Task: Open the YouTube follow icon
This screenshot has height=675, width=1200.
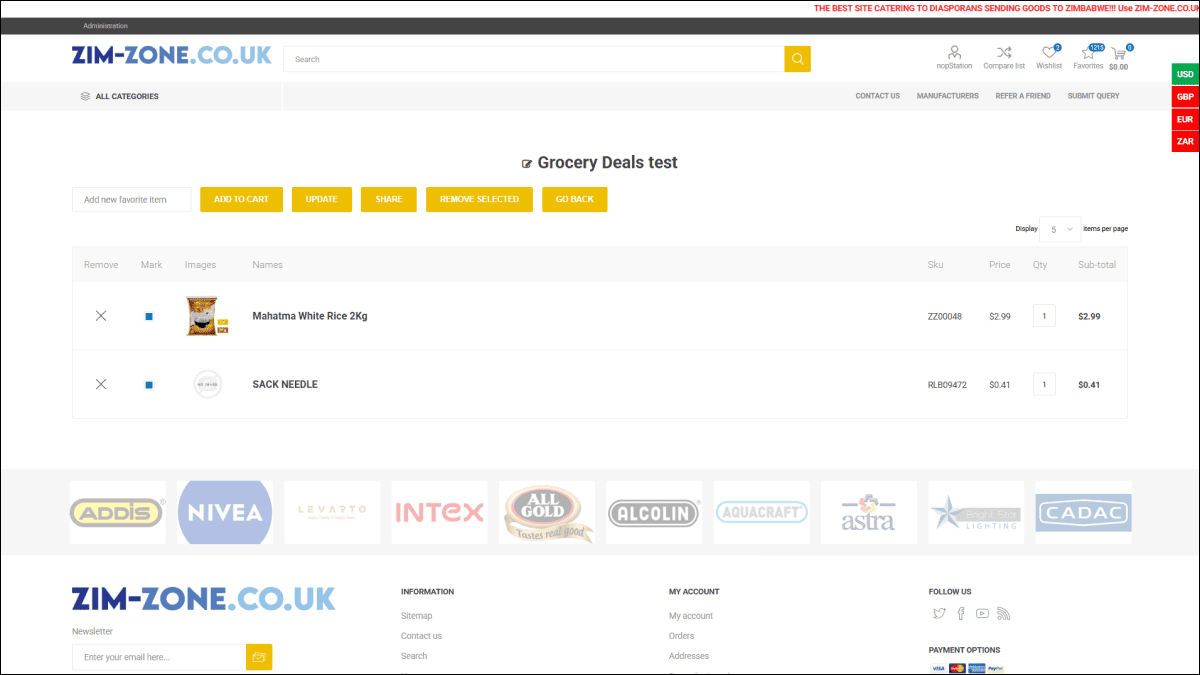Action: (x=982, y=614)
